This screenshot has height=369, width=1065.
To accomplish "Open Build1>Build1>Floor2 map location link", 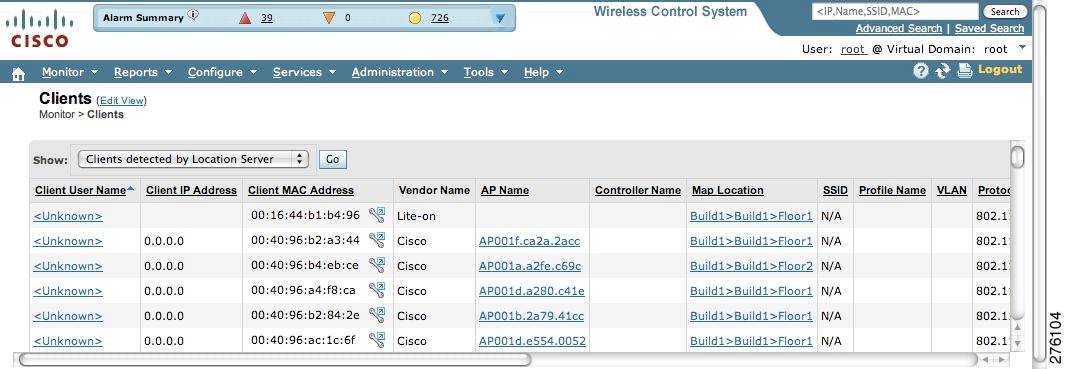I will pyautogui.click(x=751, y=266).
